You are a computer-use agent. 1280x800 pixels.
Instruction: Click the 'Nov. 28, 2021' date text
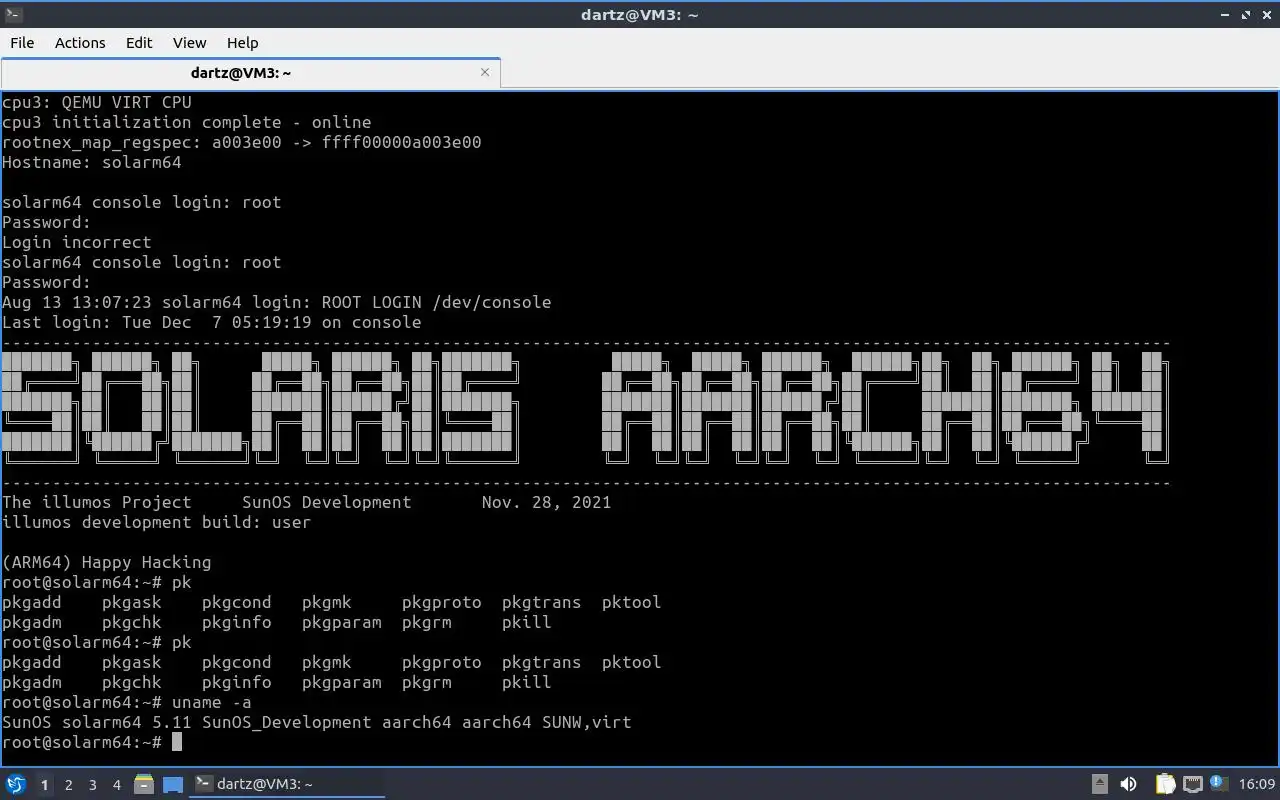tap(546, 502)
